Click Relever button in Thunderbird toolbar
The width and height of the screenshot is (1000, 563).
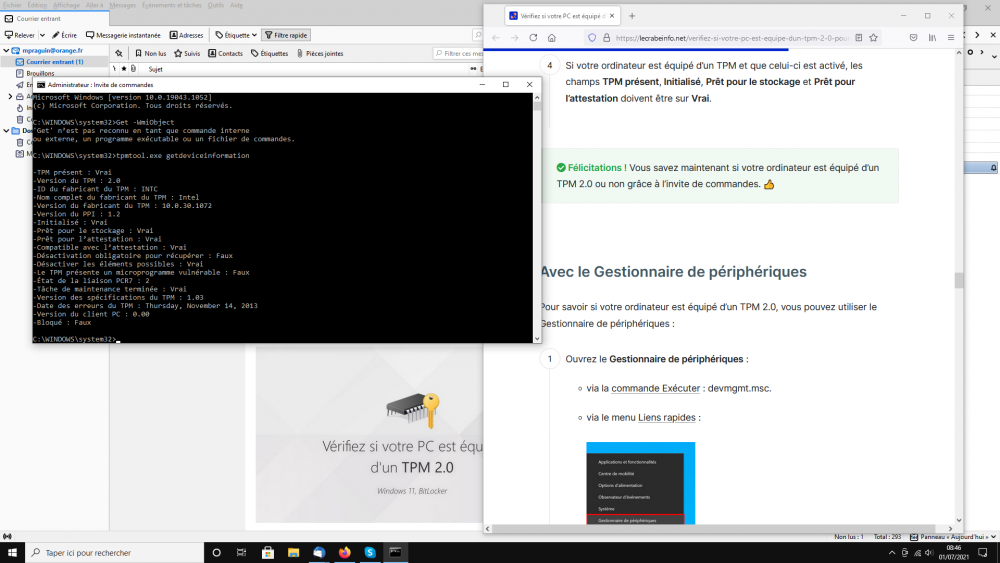point(20,35)
